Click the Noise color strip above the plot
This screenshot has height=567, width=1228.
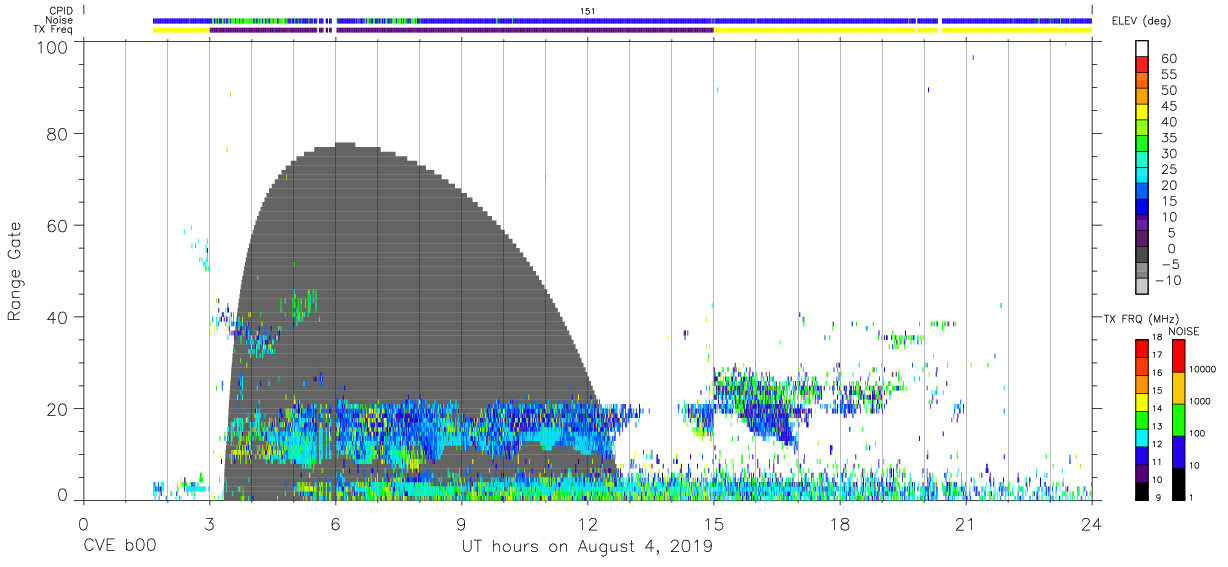(622, 21)
